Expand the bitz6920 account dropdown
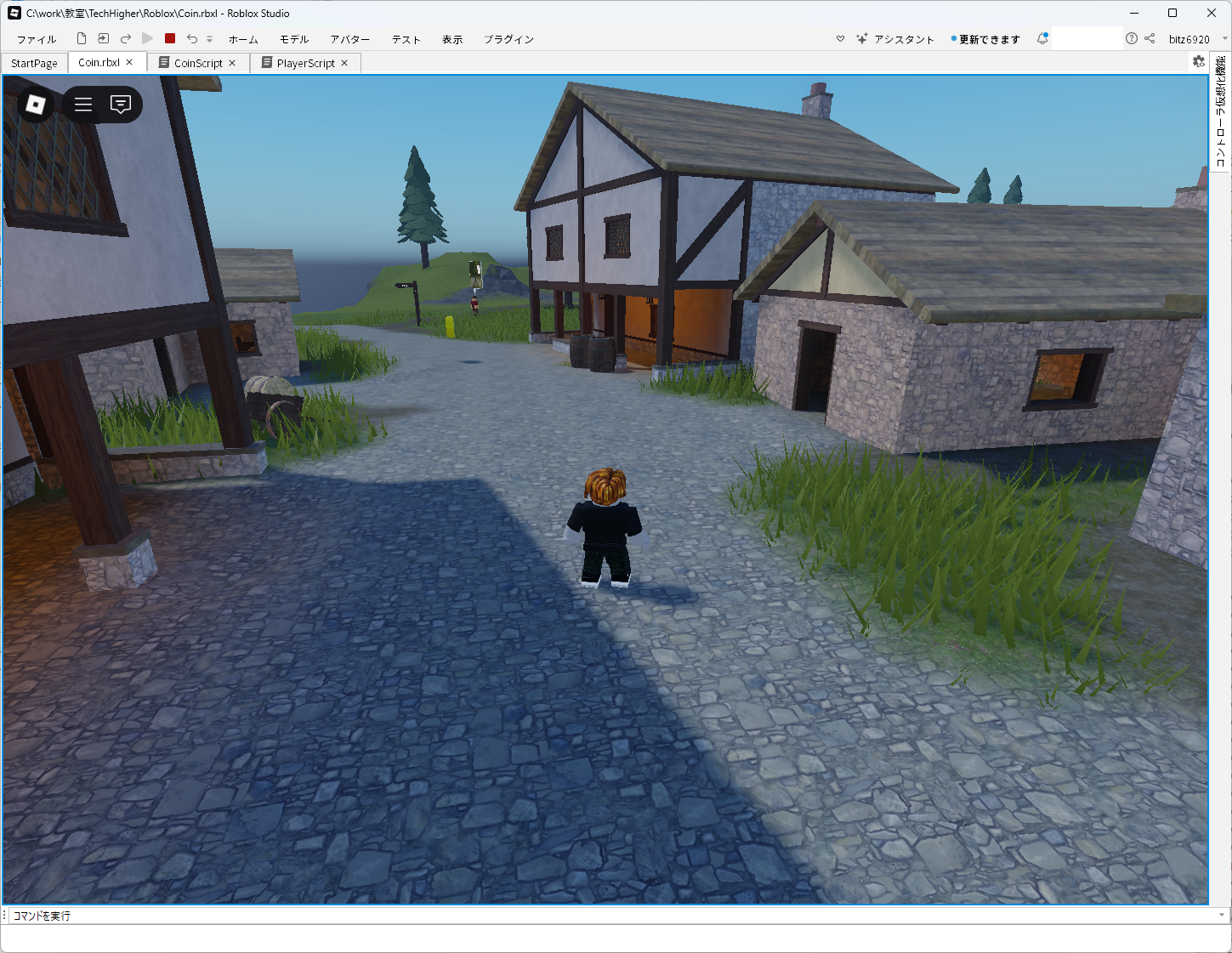Image resolution: width=1232 pixels, height=953 pixels. pyautogui.click(x=1224, y=38)
